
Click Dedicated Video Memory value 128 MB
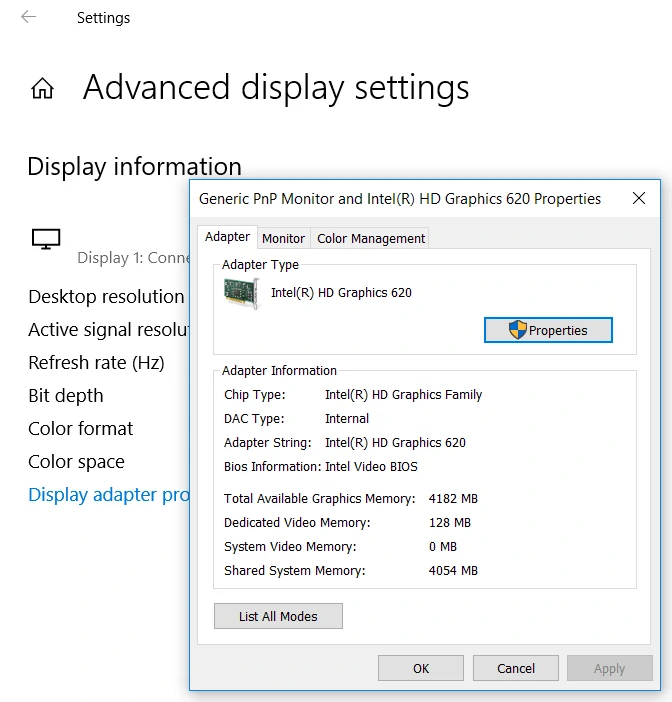coord(450,522)
